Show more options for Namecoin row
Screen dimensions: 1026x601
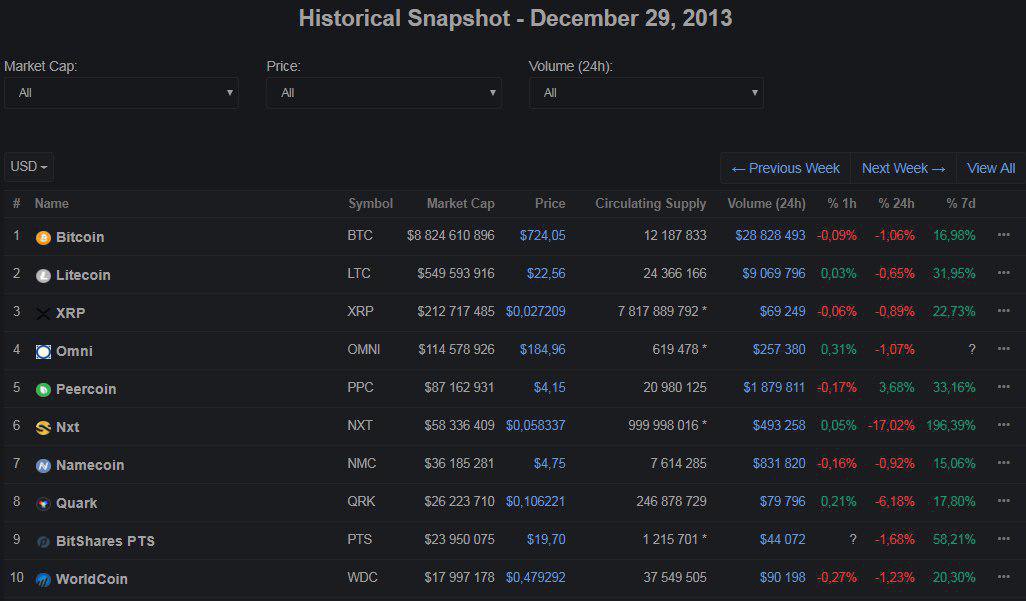pyautogui.click(x=1003, y=463)
